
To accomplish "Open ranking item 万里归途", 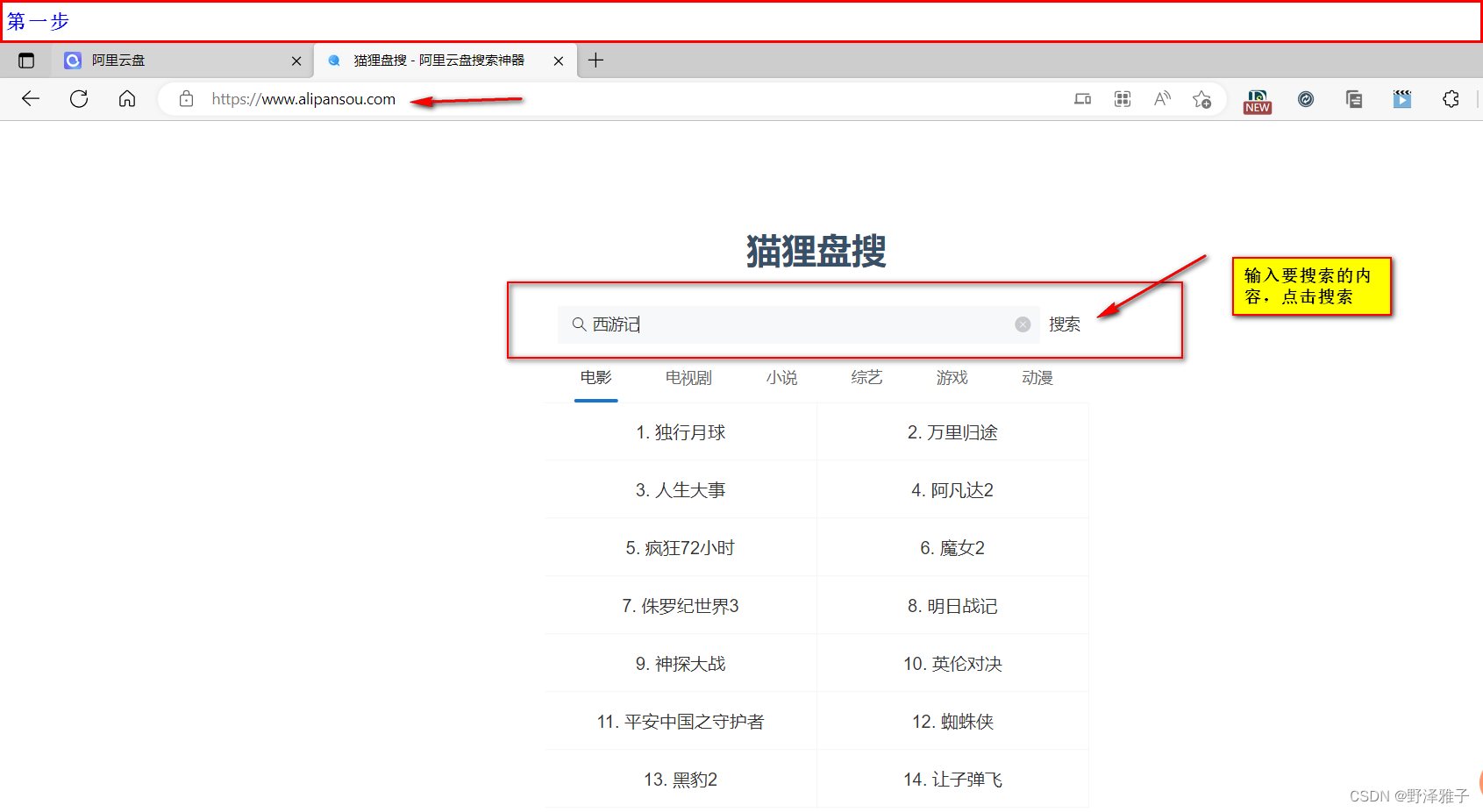I will tap(952, 432).
